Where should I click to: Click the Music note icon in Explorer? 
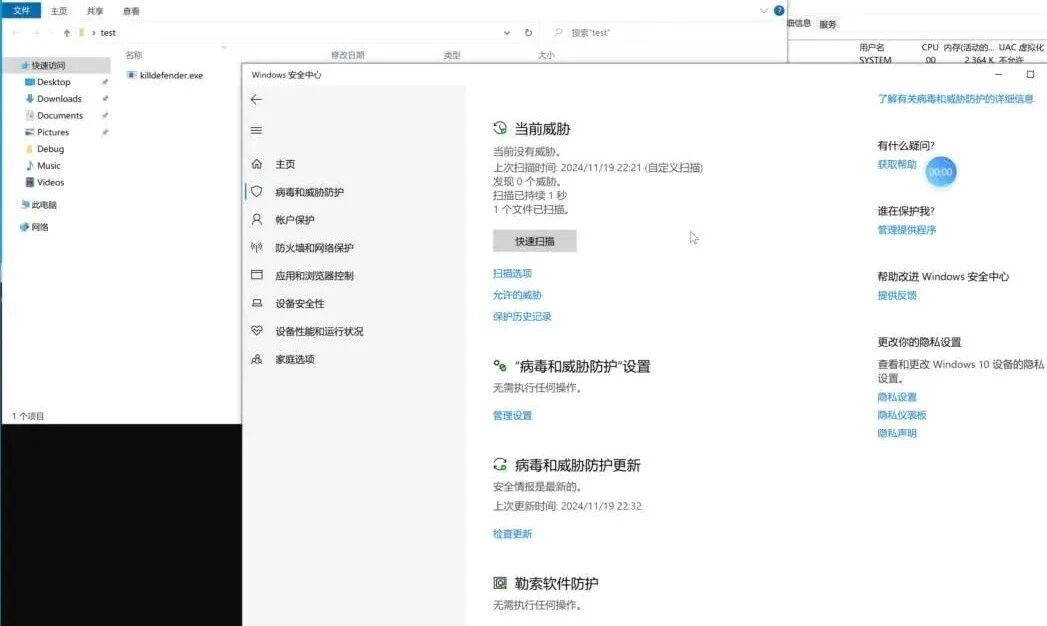29,166
